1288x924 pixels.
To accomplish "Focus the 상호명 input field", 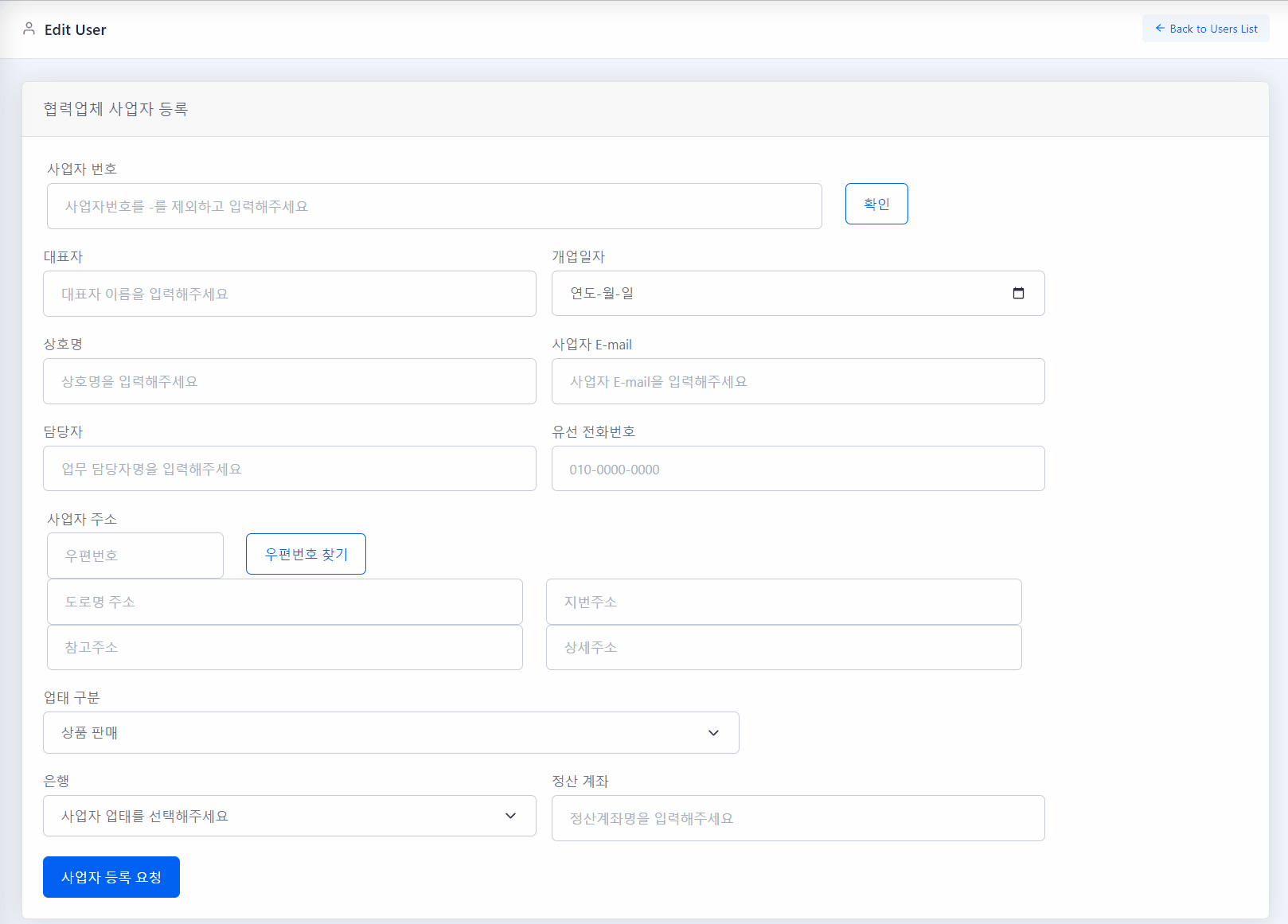I will [x=290, y=381].
